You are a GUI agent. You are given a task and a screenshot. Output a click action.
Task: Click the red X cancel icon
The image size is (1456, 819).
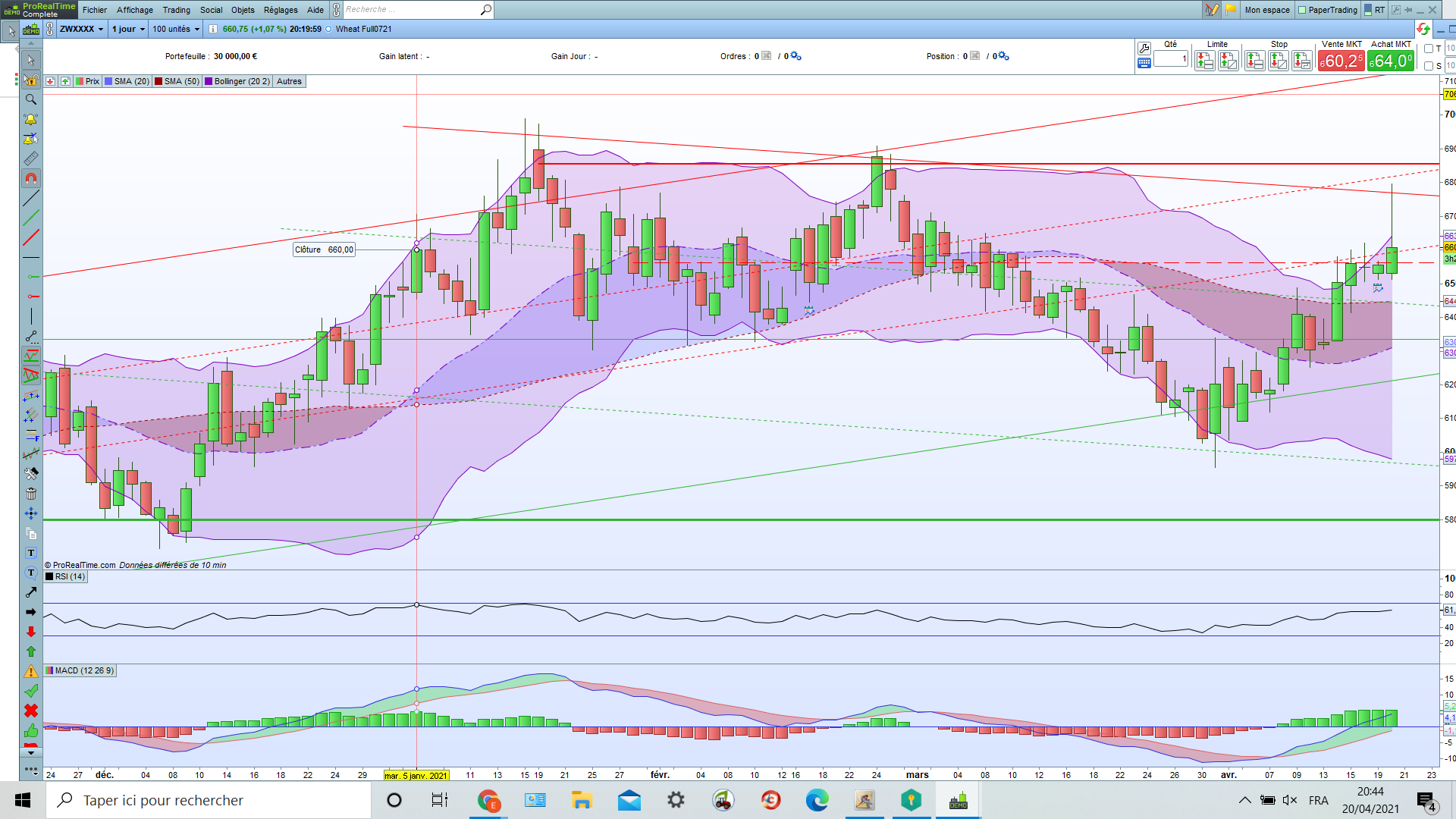click(x=30, y=711)
